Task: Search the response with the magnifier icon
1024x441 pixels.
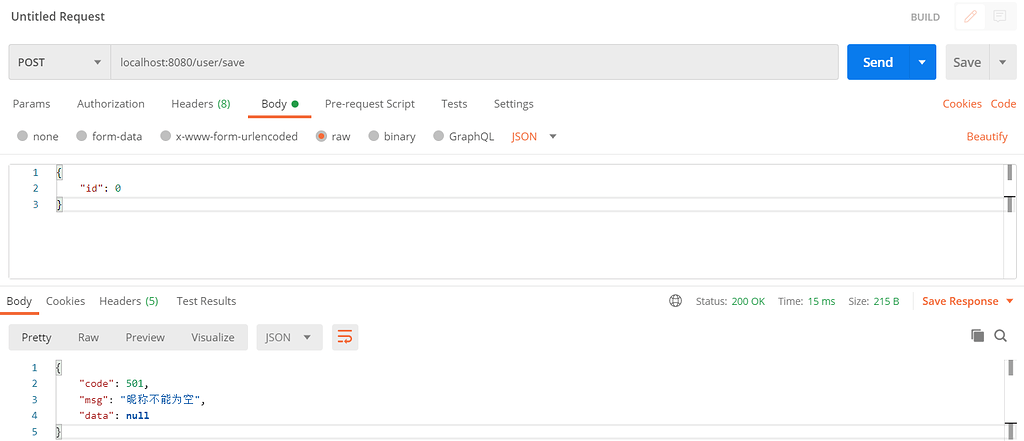Action: (1001, 337)
